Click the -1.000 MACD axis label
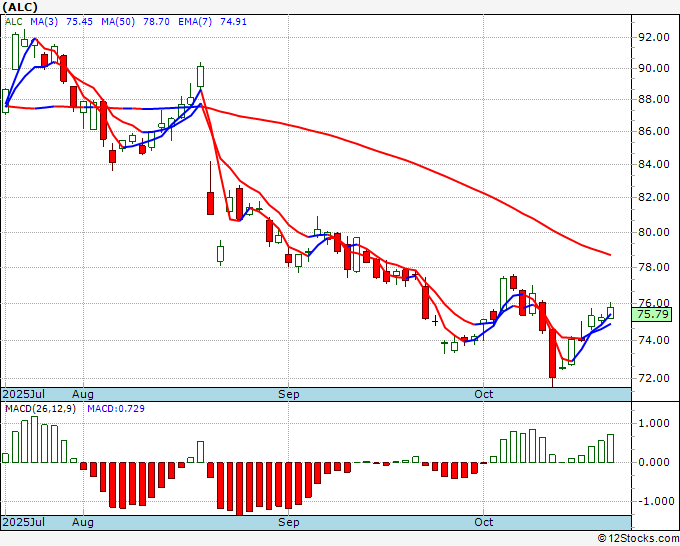Viewport: 680px width, 546px height. tap(654, 501)
